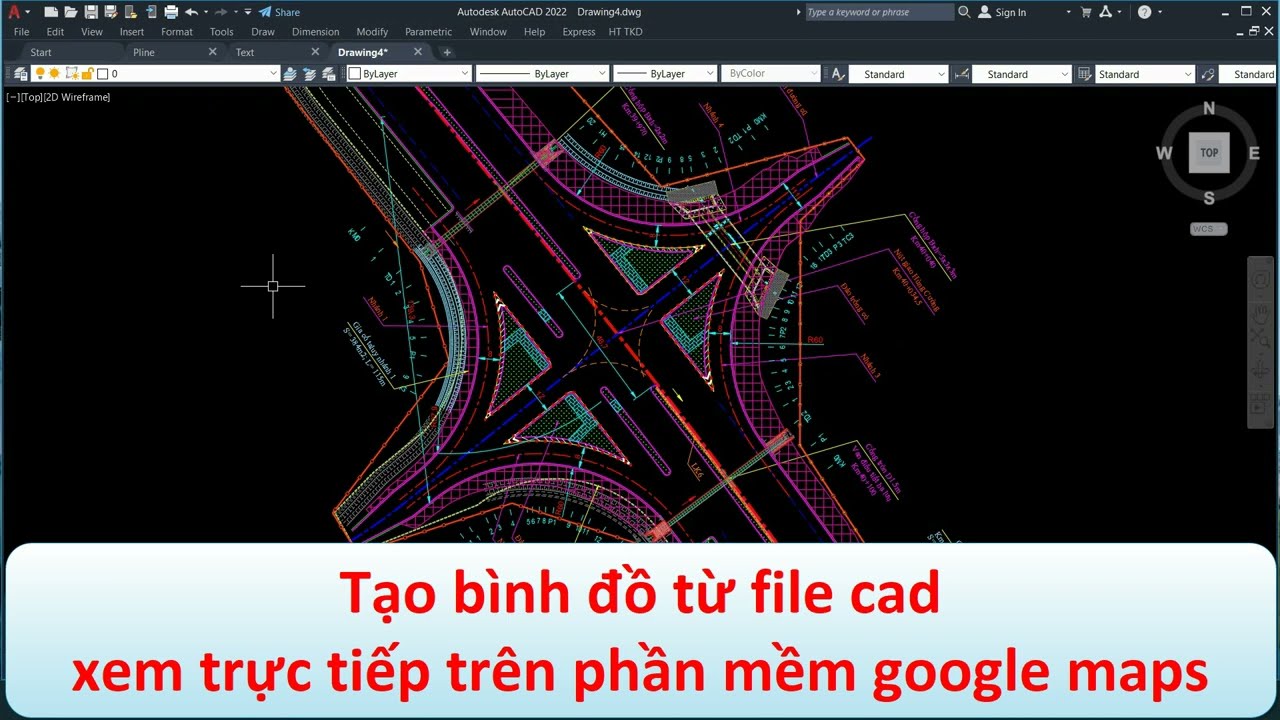Viewport: 1280px width, 720px height.
Task: Open the Sign In dropdown arrow
Action: [x=1068, y=12]
